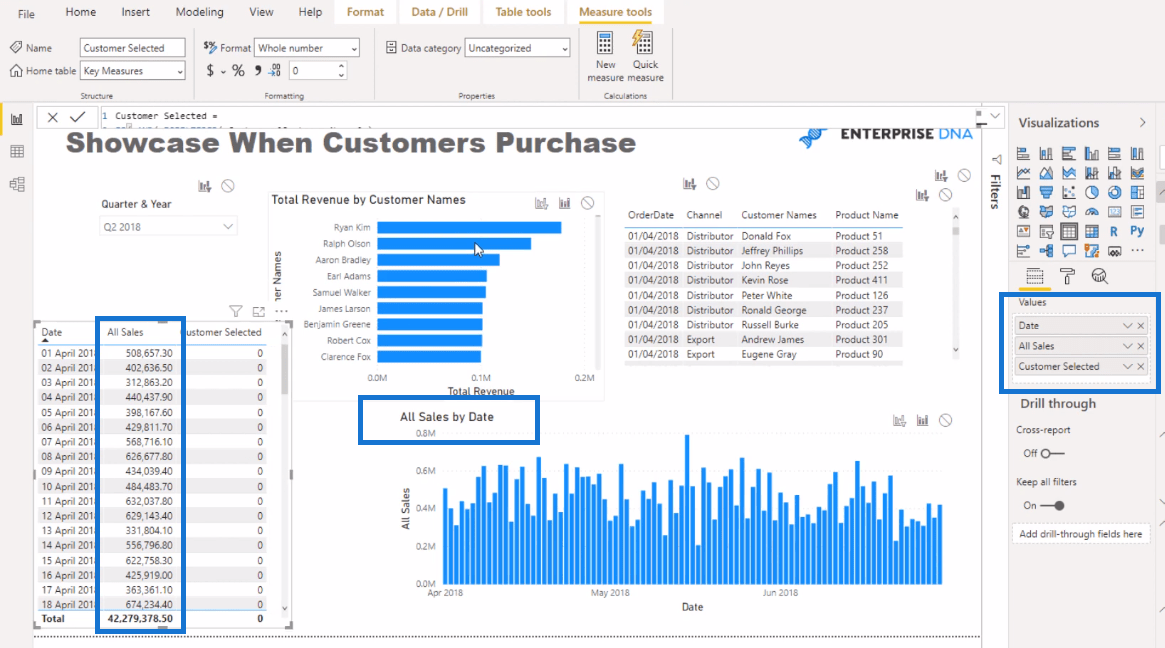This screenshot has height=648, width=1165.
Task: Remove the Date field from Values
Action: pyautogui.click(x=1140, y=325)
